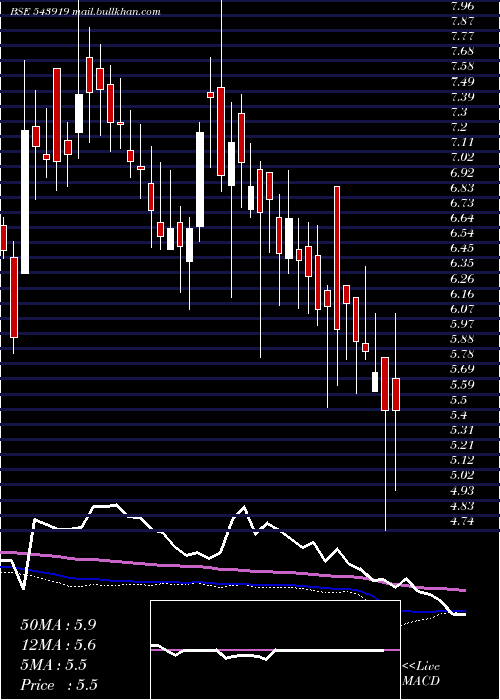Click the MACD inset chart box
This screenshot has width=500, height=700.
275,650
